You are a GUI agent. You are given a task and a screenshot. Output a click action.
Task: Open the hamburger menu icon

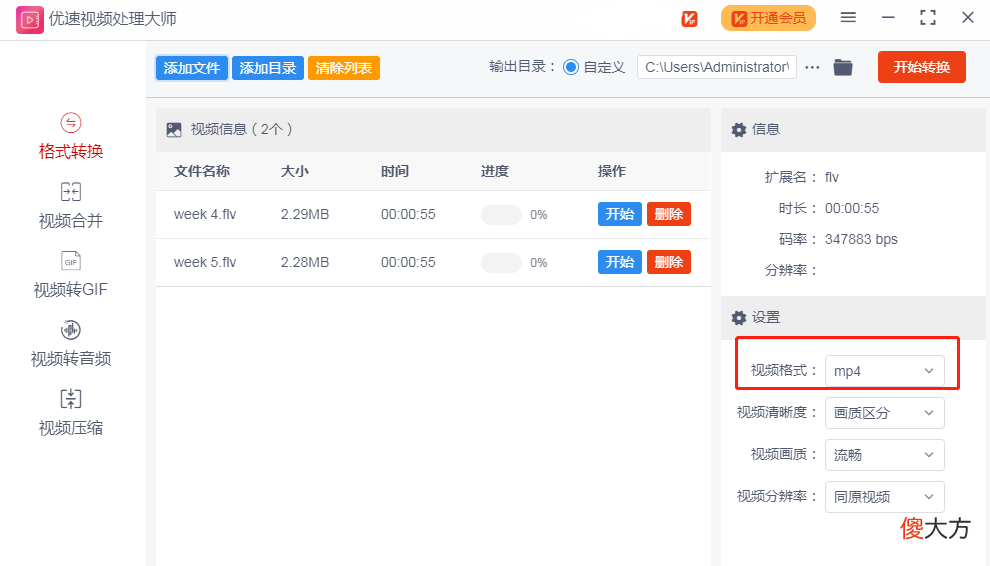849,18
